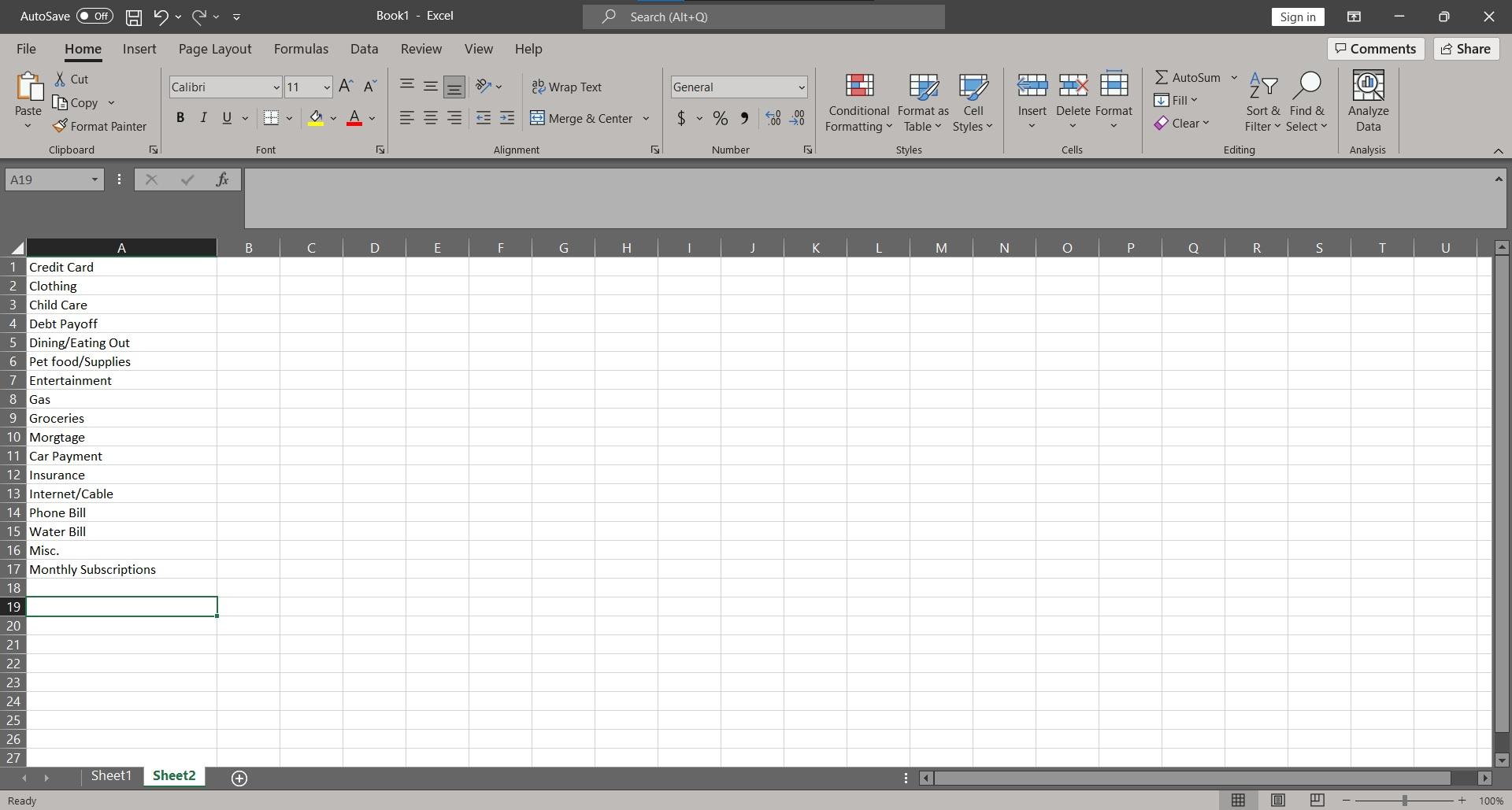1512x810 pixels.
Task: Click the Undo arrow icon
Action: coord(161,16)
